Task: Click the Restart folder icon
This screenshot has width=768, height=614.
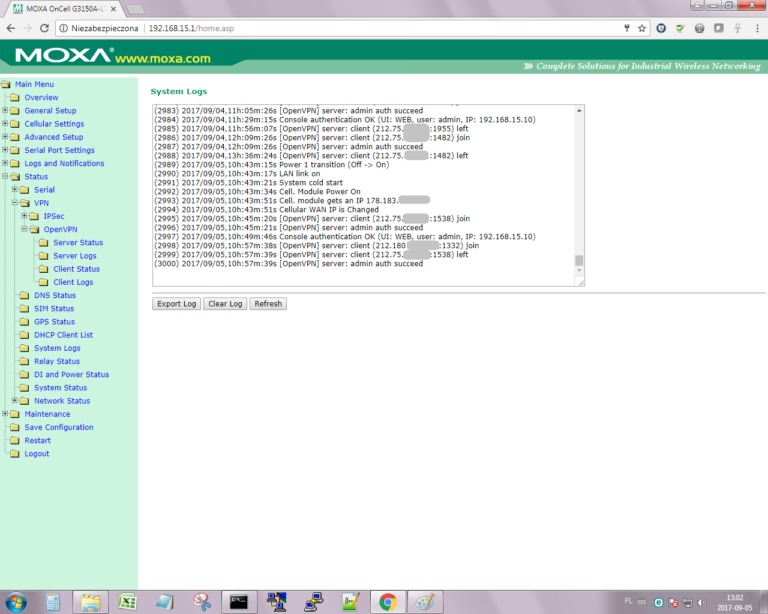Action: pyautogui.click(x=15, y=440)
